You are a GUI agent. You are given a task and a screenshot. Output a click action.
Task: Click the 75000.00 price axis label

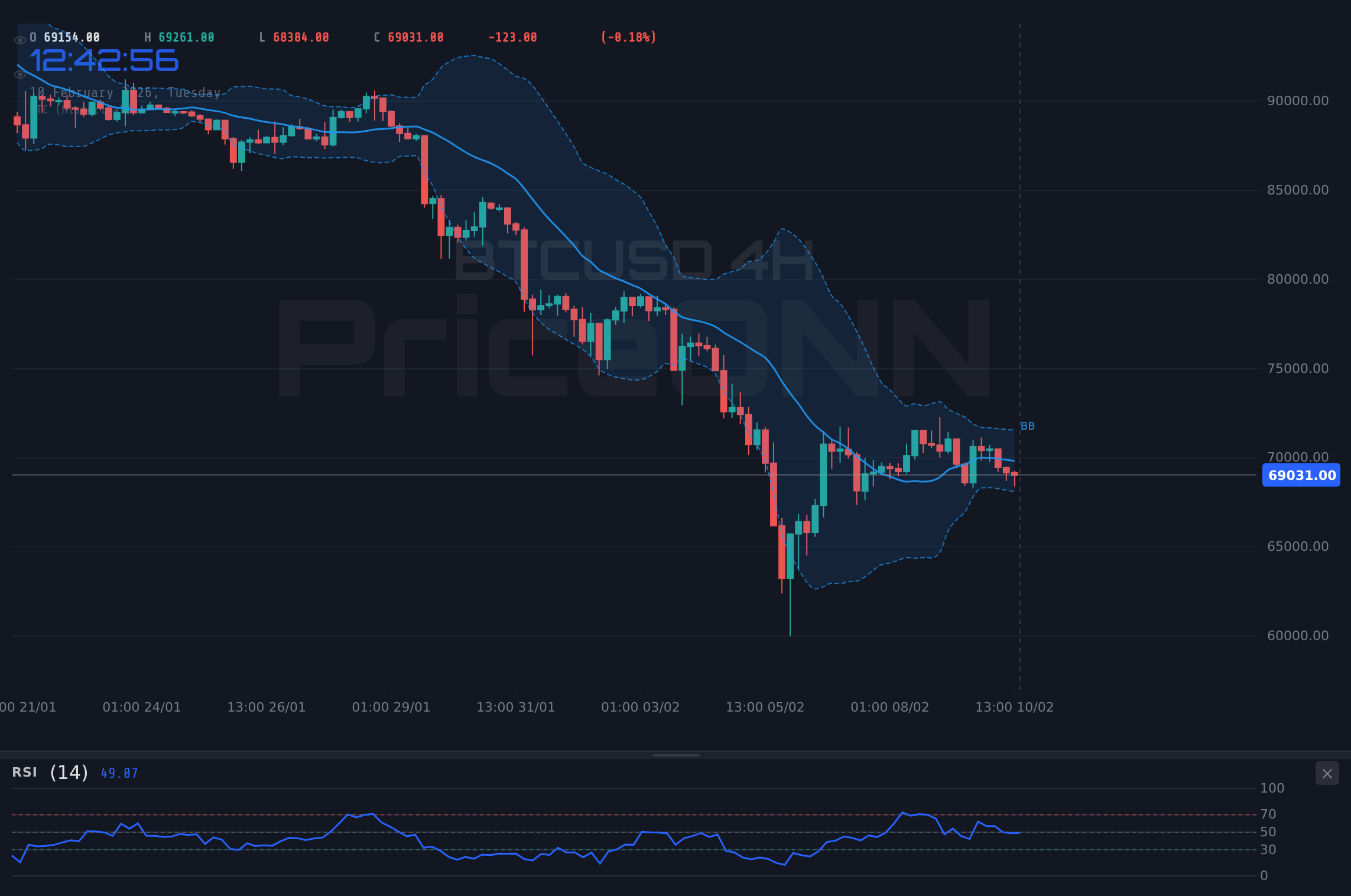[1298, 369]
